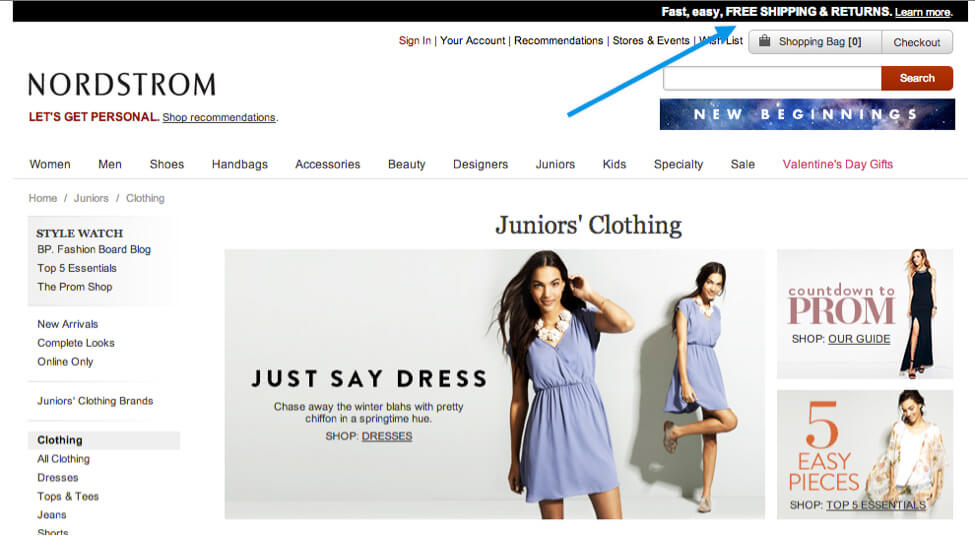Open New Arrivals in the sidebar

click(68, 324)
